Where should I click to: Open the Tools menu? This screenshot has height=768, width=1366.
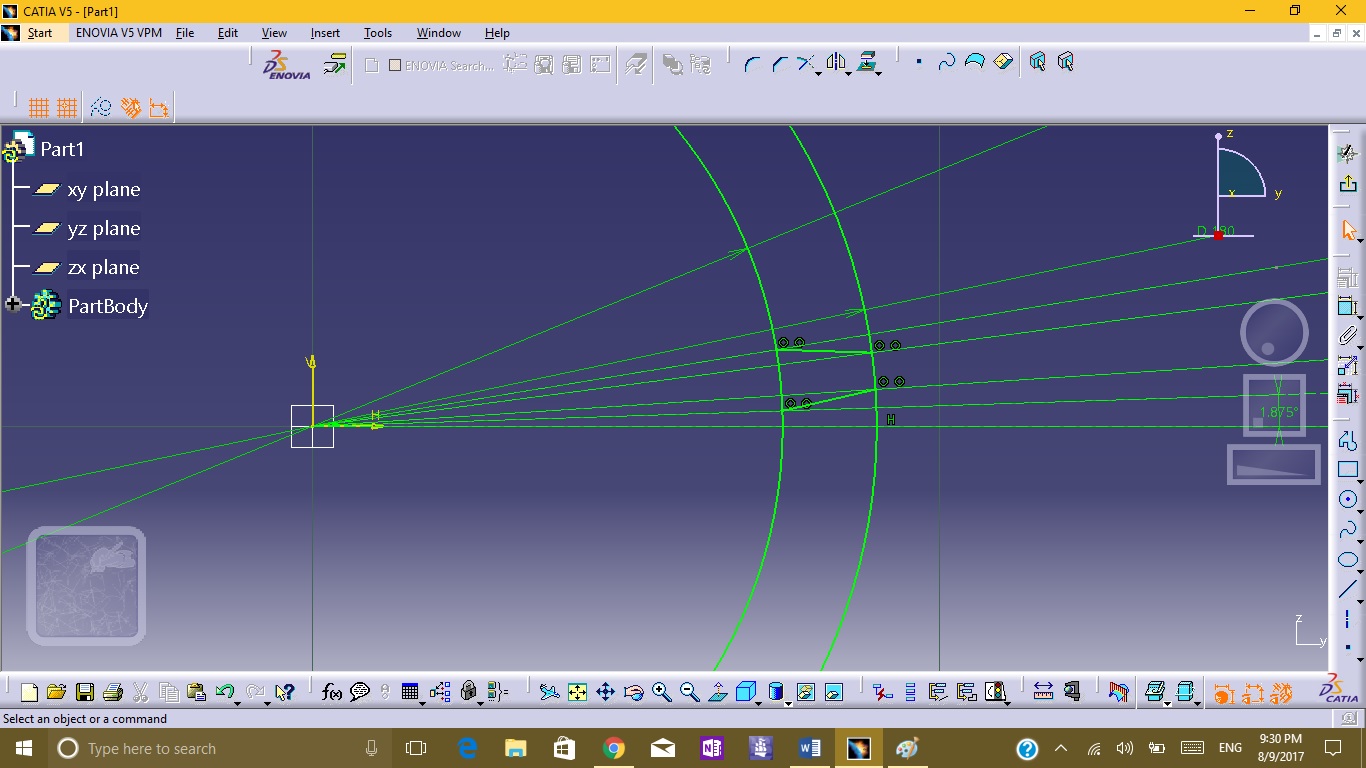point(378,33)
